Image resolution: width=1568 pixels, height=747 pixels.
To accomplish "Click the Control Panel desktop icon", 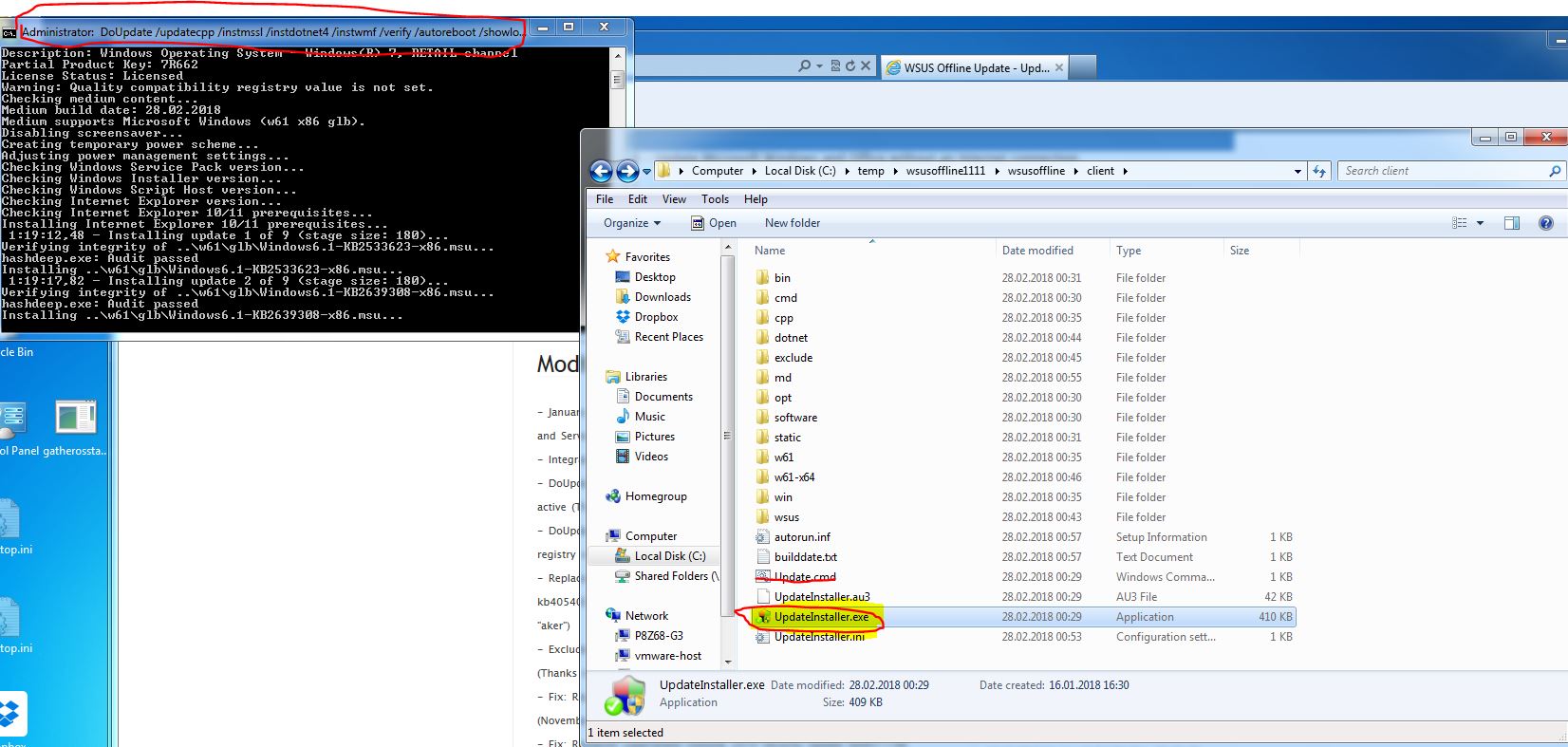I will point(13,418).
